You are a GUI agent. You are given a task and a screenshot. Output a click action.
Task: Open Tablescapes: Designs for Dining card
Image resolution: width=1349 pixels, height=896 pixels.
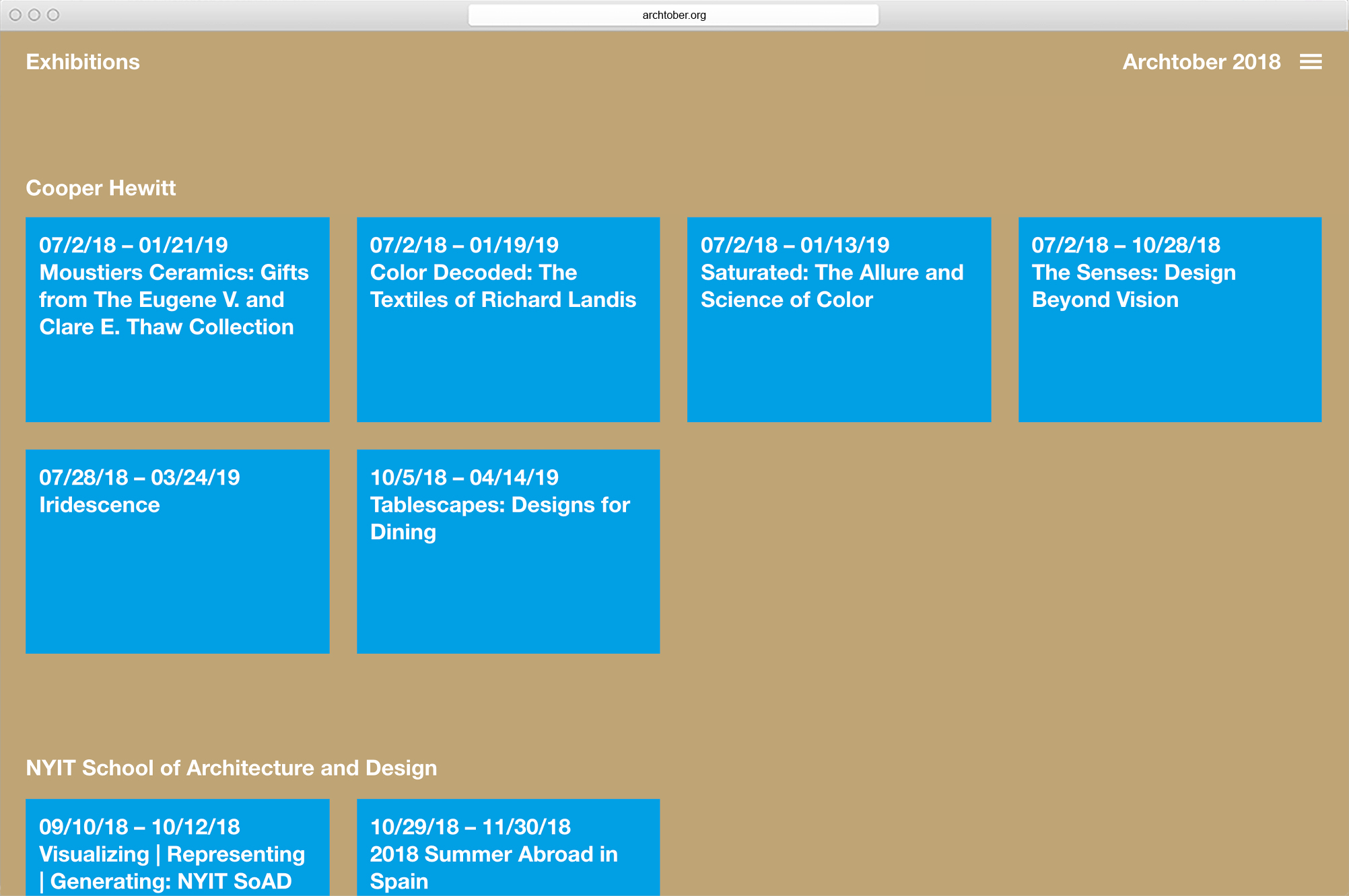click(x=508, y=551)
